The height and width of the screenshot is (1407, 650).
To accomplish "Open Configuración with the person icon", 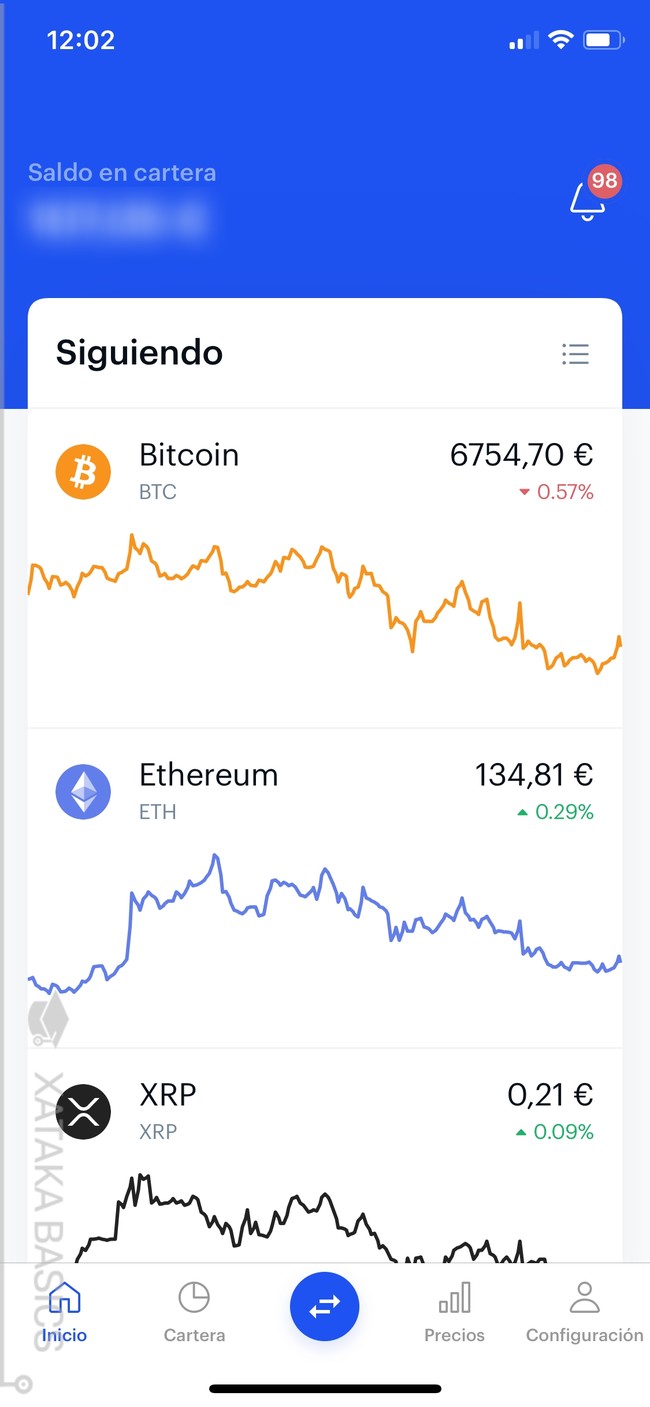I will pyautogui.click(x=584, y=1296).
